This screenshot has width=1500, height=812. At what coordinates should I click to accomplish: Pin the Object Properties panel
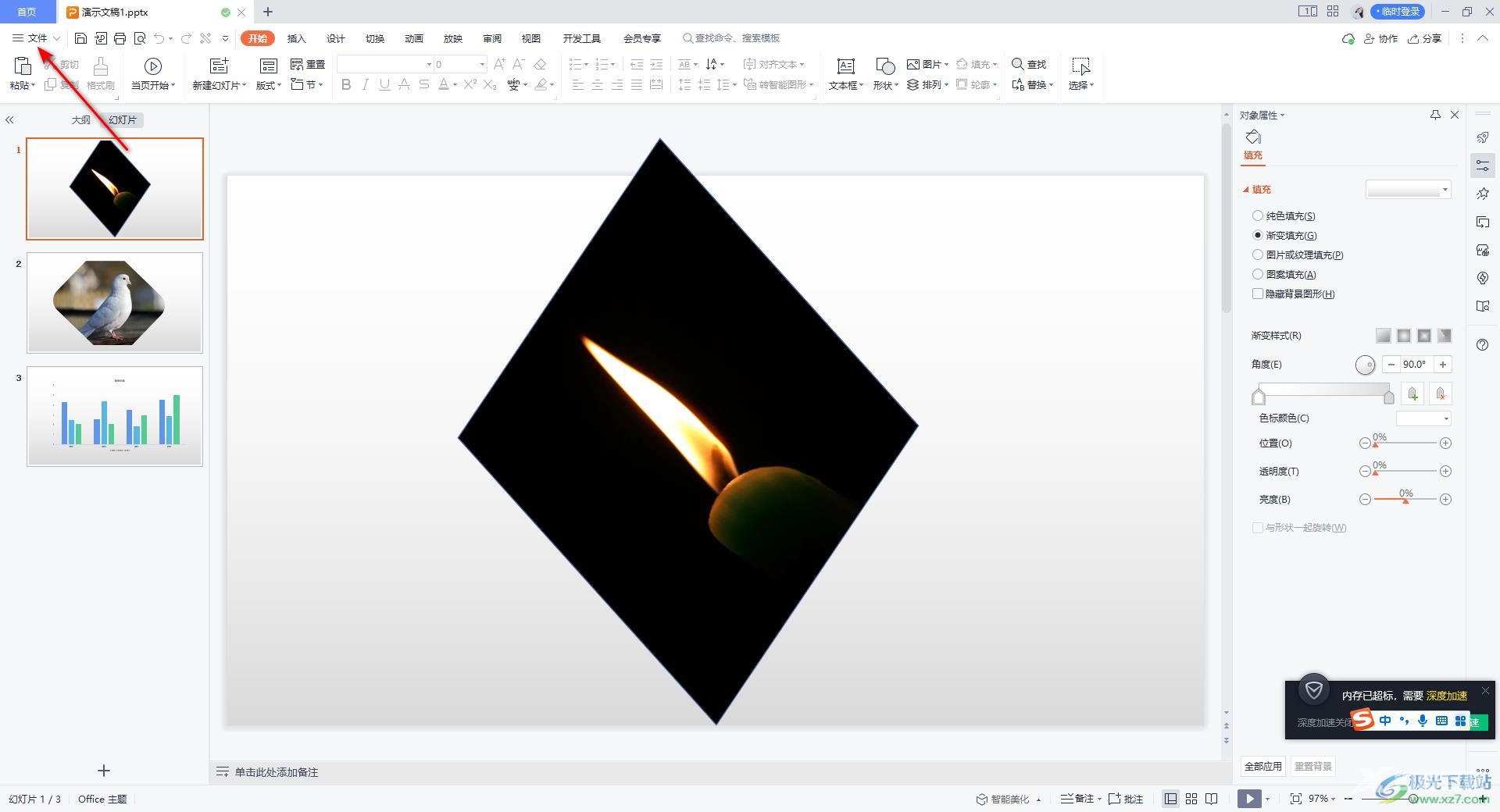(x=1435, y=115)
